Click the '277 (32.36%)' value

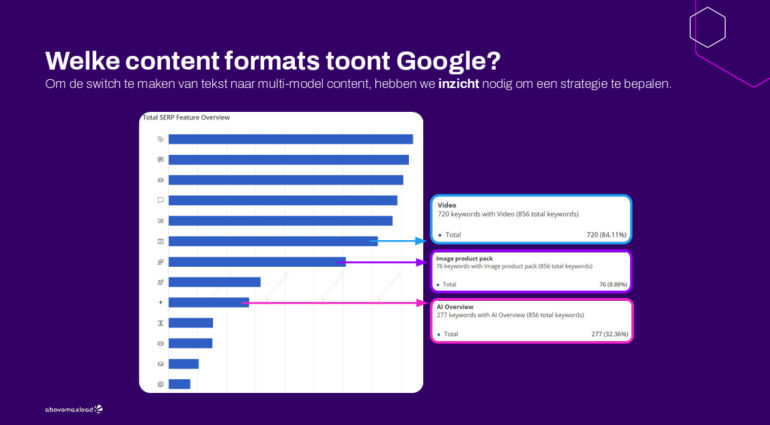[609, 334]
